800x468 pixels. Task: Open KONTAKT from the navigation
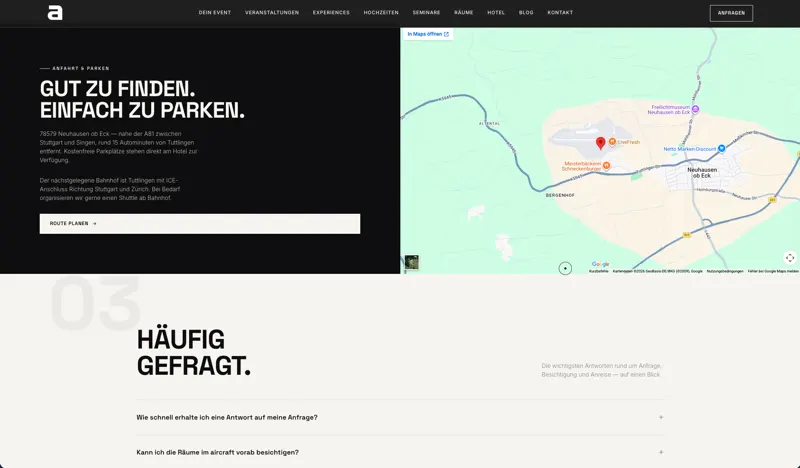560,13
